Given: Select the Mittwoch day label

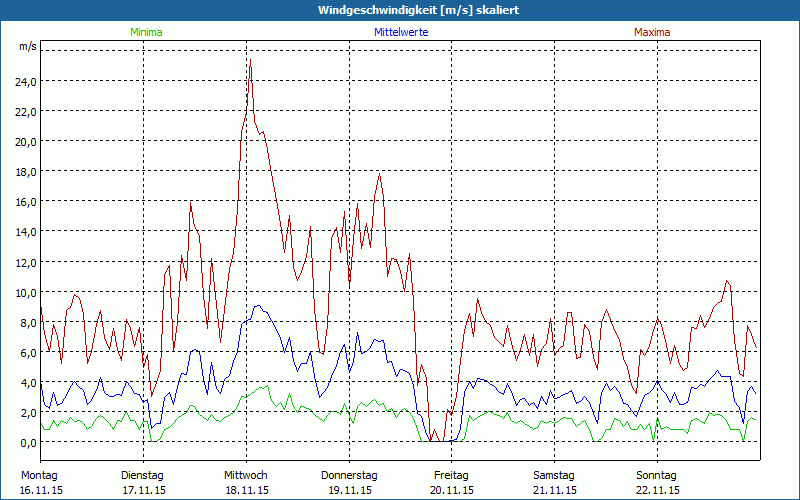Looking at the screenshot, I should (x=246, y=475).
